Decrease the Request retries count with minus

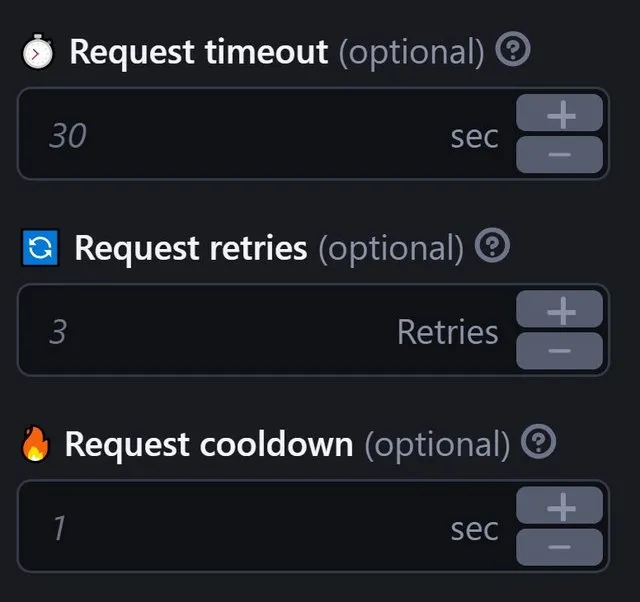click(x=559, y=351)
